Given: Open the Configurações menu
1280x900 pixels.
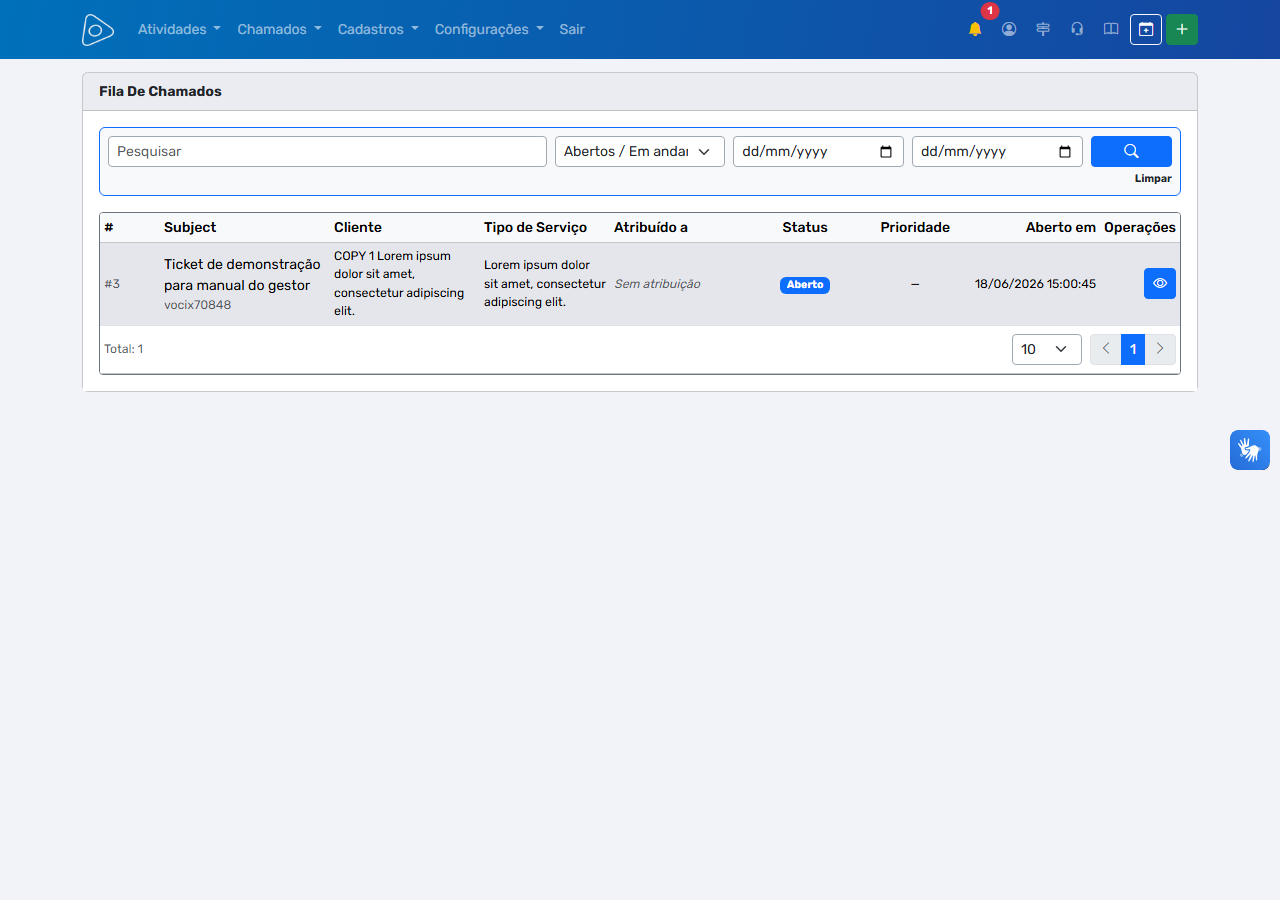Looking at the screenshot, I should click(489, 29).
